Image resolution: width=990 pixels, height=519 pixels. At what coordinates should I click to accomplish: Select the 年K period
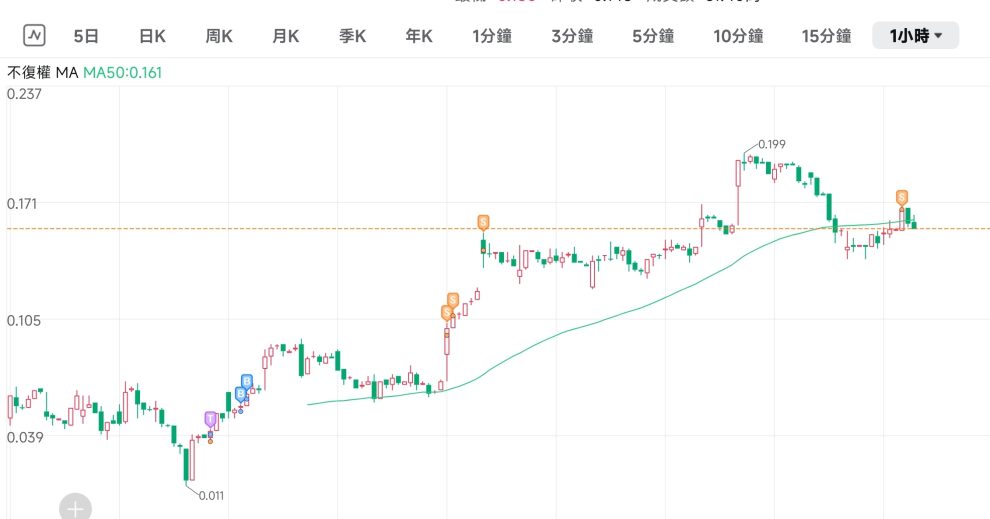[x=419, y=36]
